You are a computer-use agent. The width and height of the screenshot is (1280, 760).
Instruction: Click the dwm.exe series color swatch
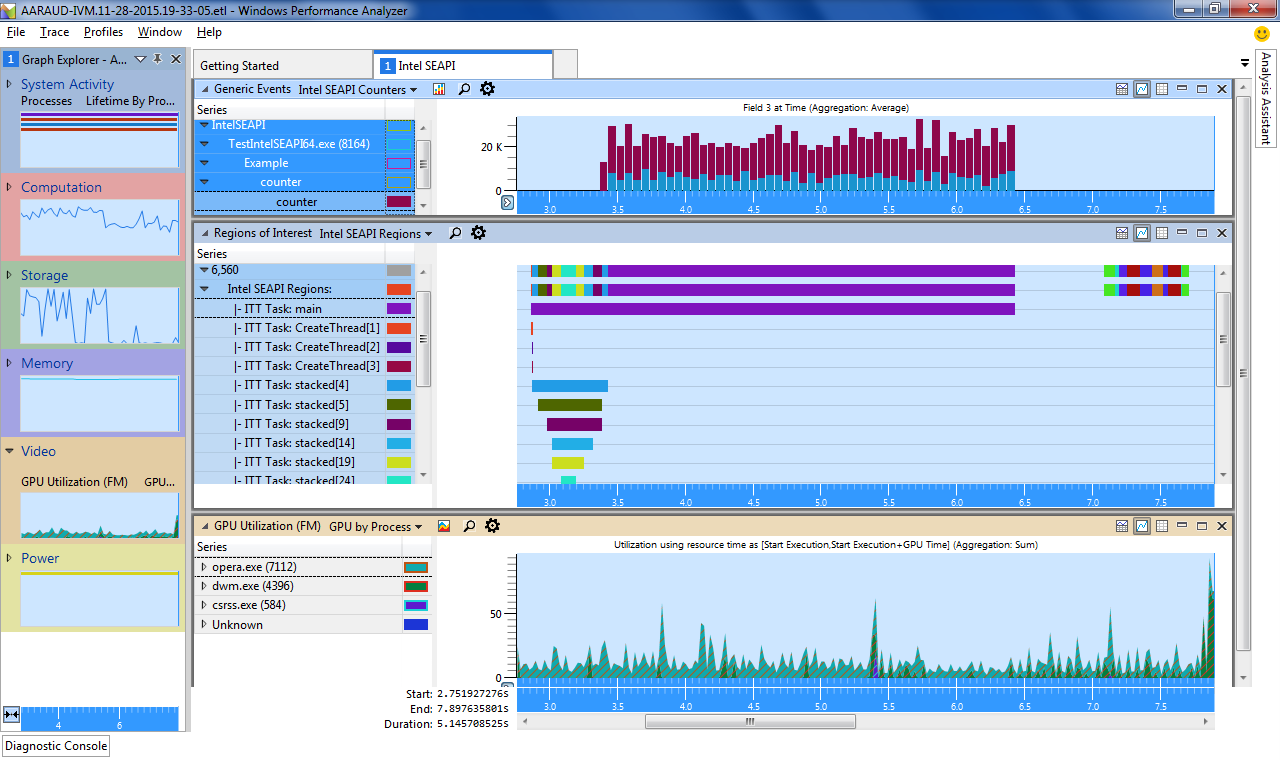[416, 586]
